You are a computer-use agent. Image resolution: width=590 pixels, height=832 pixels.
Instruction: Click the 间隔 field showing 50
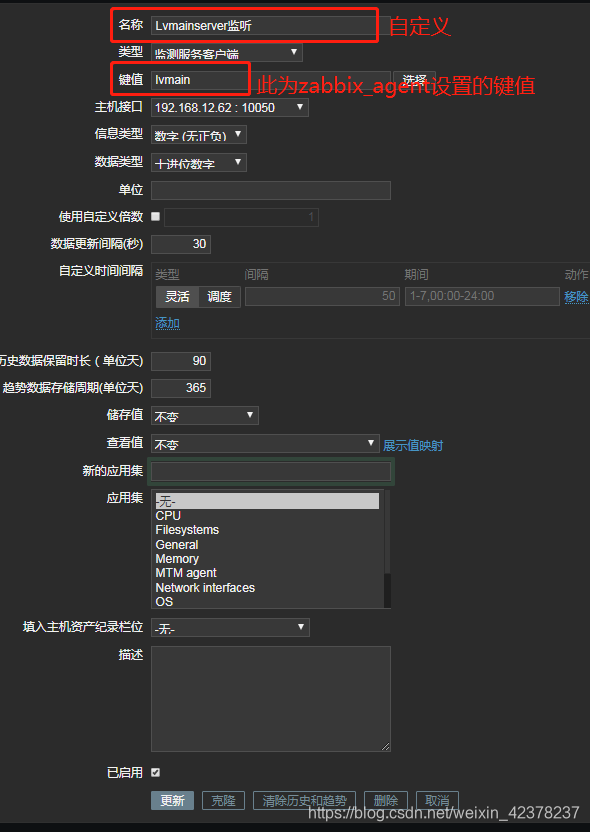[322, 297]
